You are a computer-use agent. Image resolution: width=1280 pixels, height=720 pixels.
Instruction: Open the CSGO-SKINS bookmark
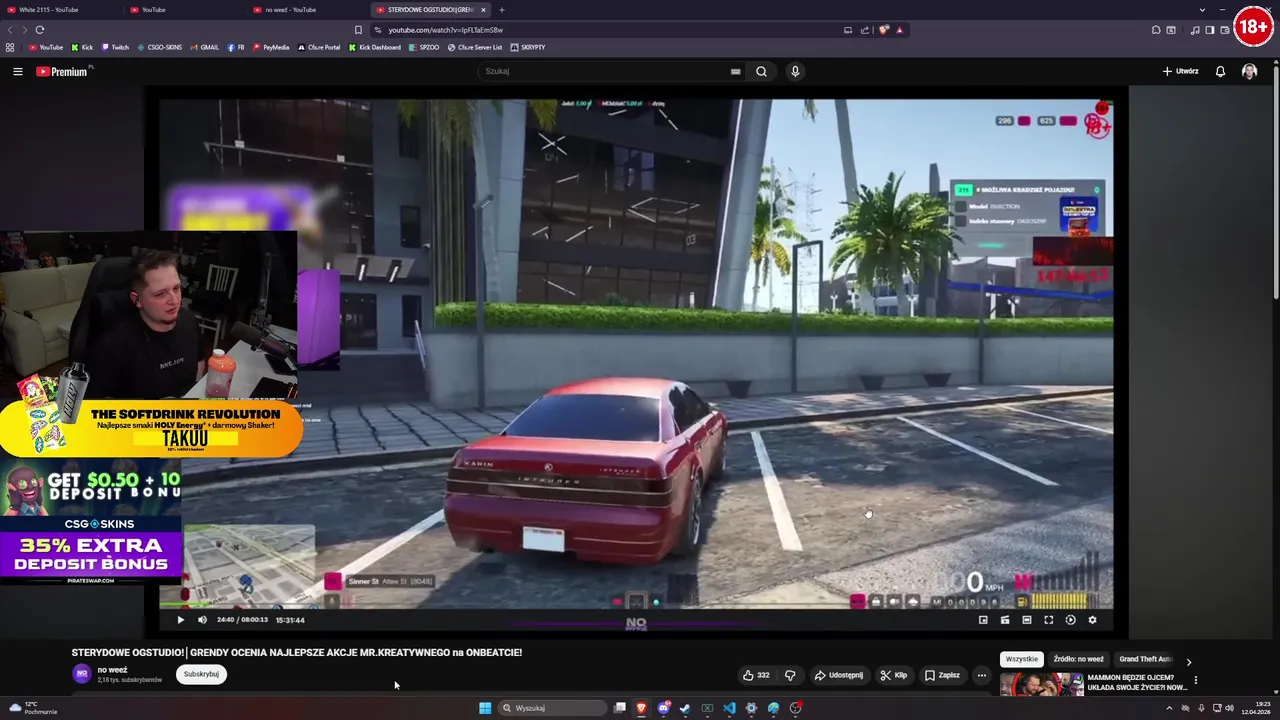pyautogui.click(x=160, y=47)
